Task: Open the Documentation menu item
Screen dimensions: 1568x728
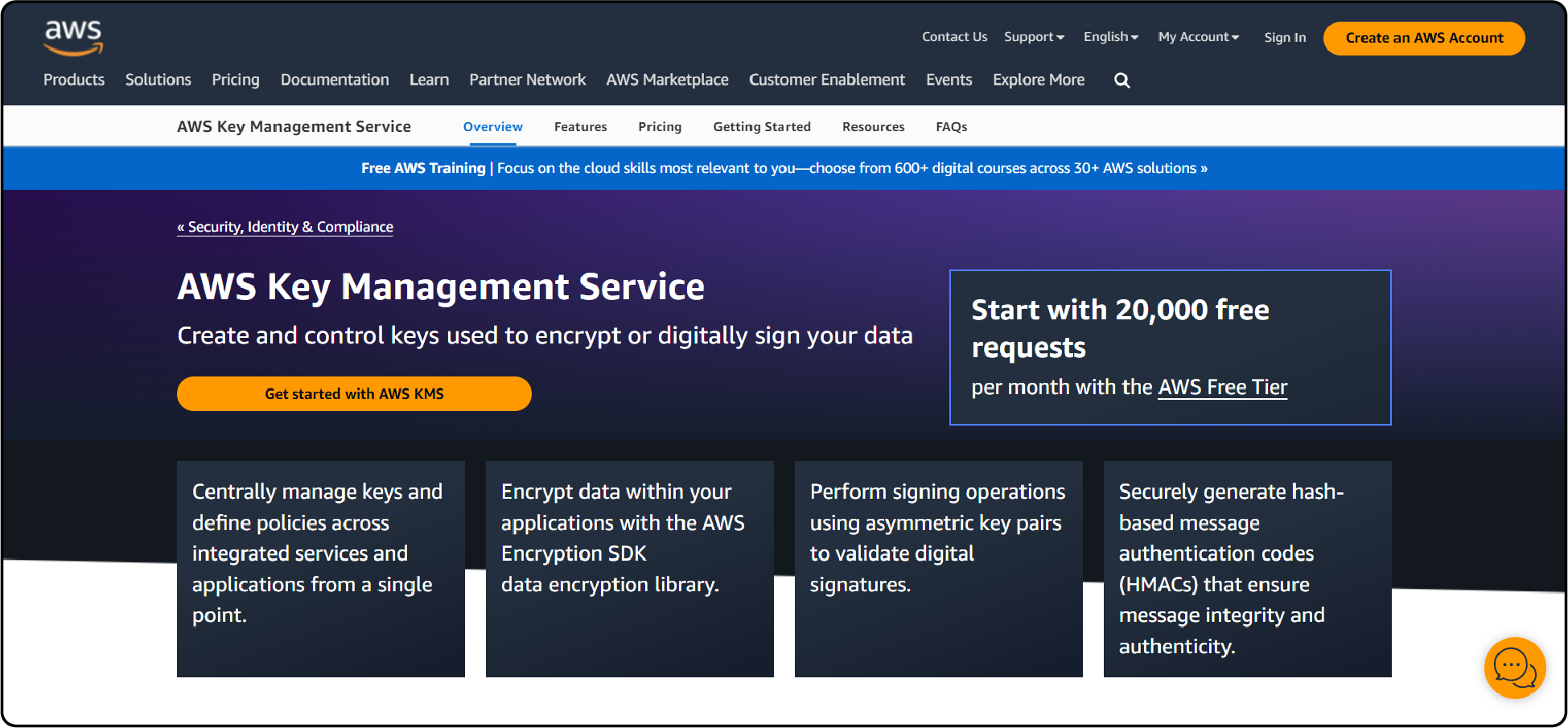Action: tap(335, 80)
